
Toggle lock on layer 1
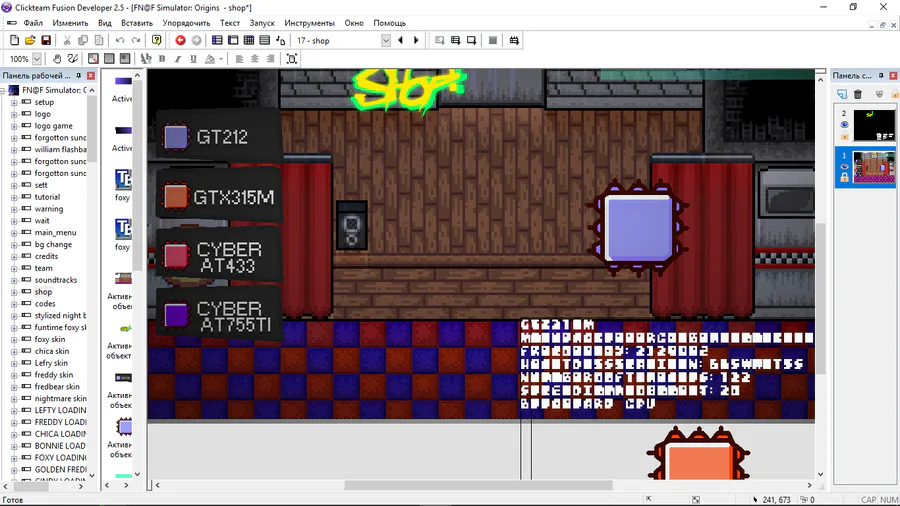click(x=844, y=178)
